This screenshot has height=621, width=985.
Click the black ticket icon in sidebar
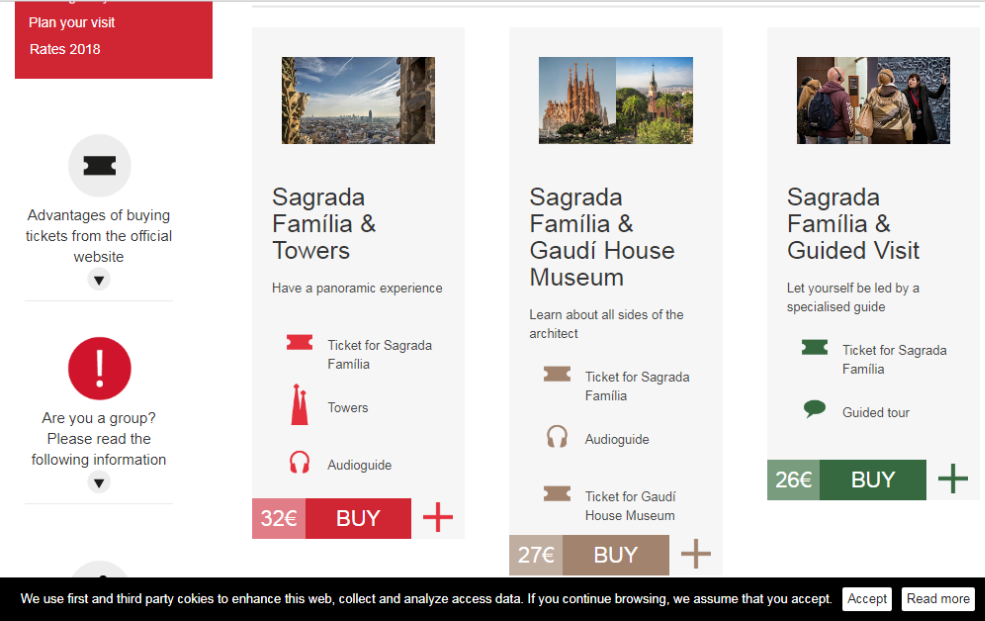point(99,166)
